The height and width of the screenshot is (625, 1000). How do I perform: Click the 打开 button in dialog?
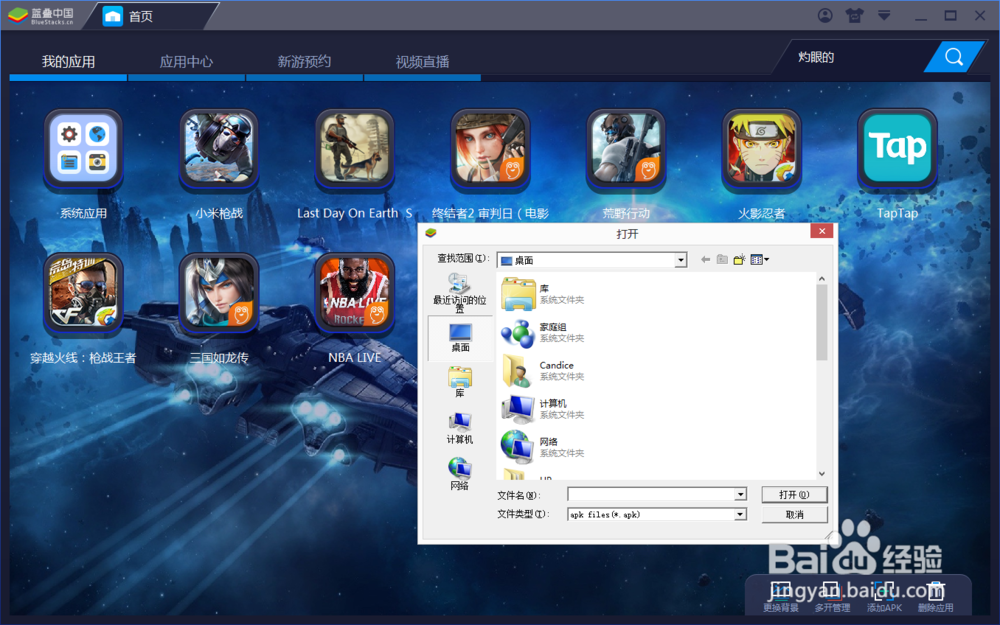(x=794, y=495)
